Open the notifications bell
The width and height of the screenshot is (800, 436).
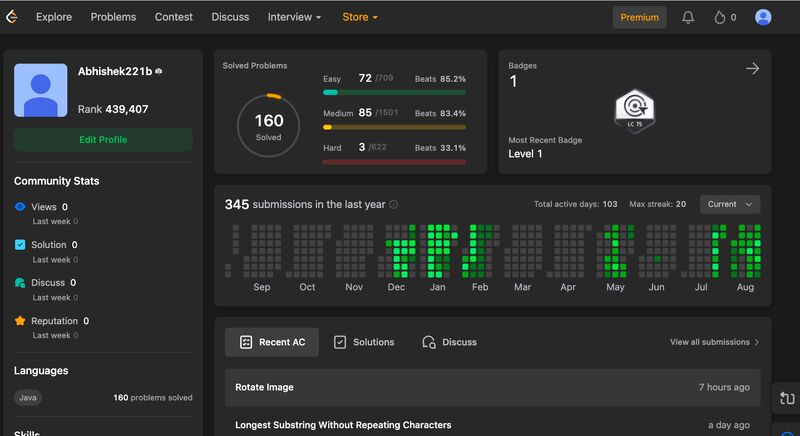[688, 17]
